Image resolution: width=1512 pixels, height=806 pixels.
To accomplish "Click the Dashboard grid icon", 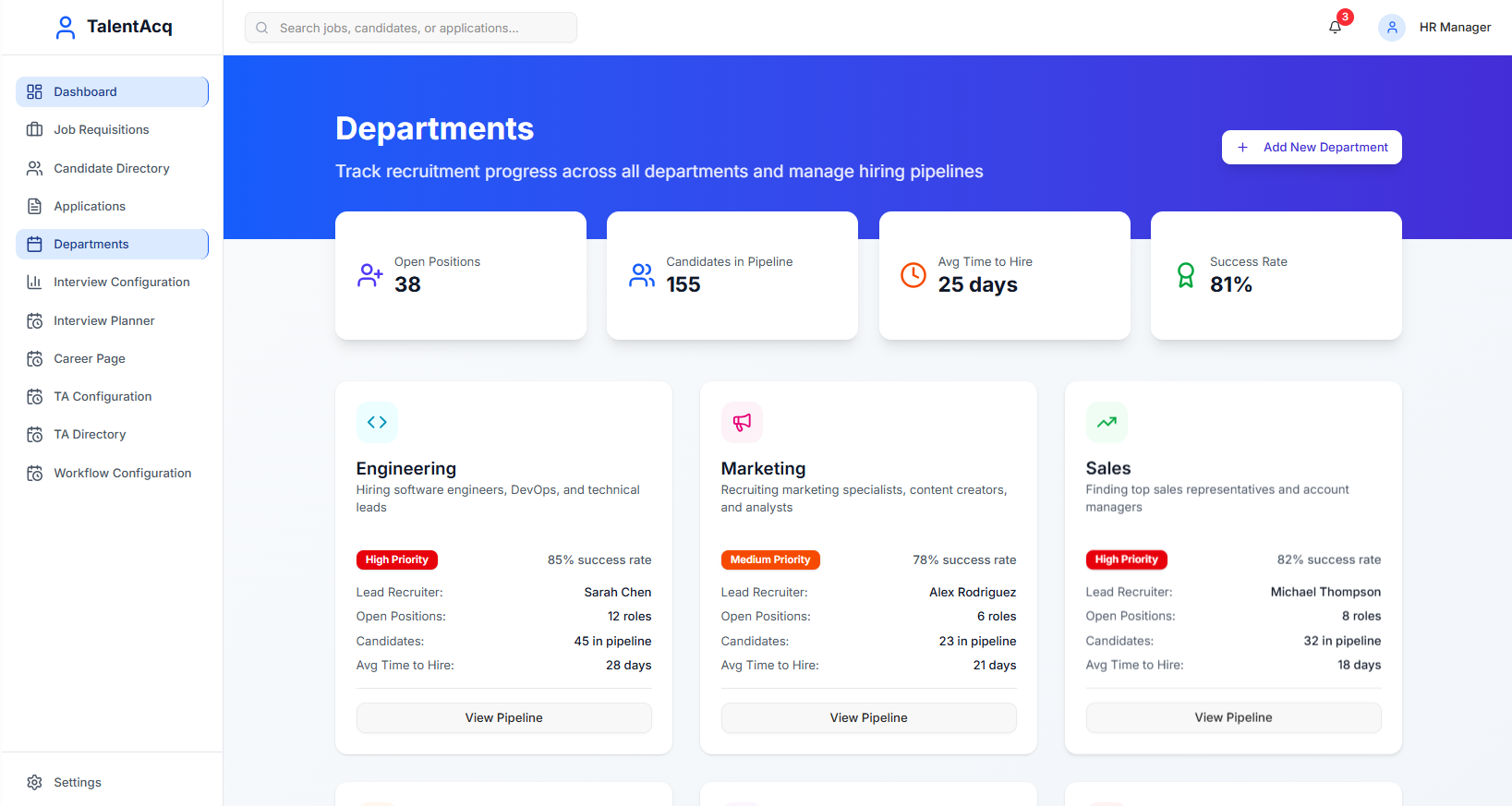I will click(x=34, y=91).
